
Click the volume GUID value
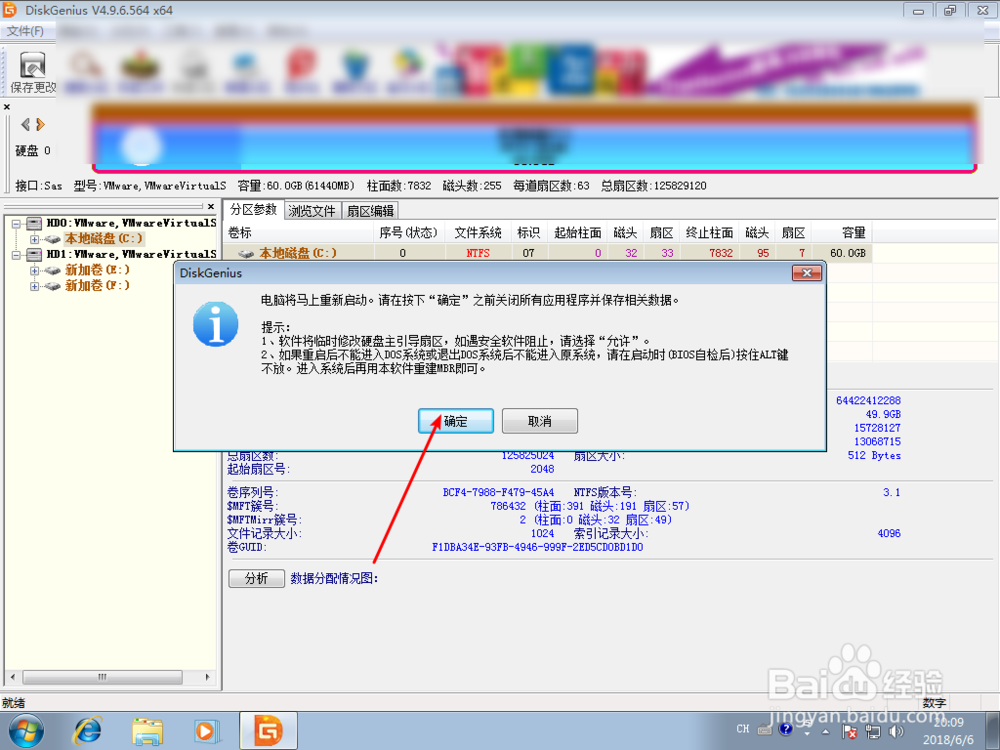[537, 547]
